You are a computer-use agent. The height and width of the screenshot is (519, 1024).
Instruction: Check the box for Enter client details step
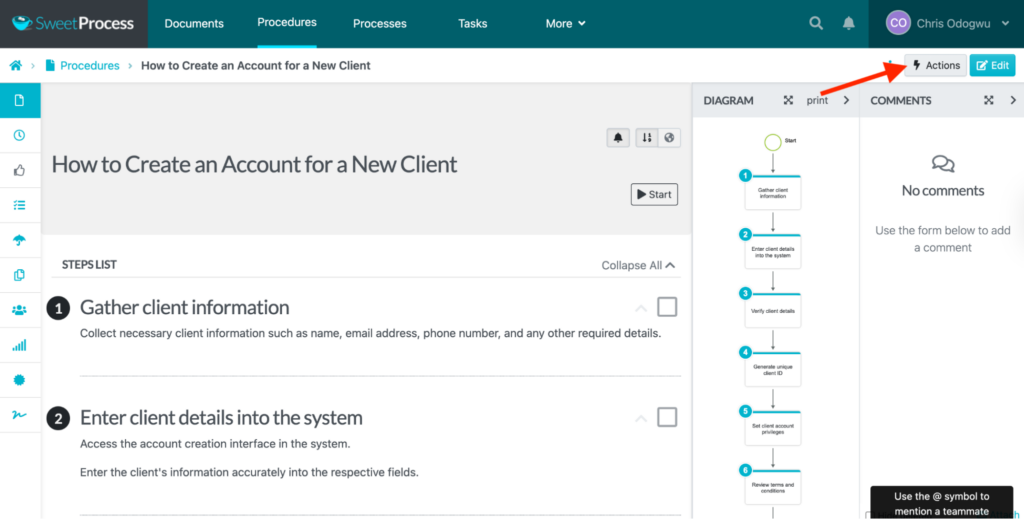[x=667, y=417]
